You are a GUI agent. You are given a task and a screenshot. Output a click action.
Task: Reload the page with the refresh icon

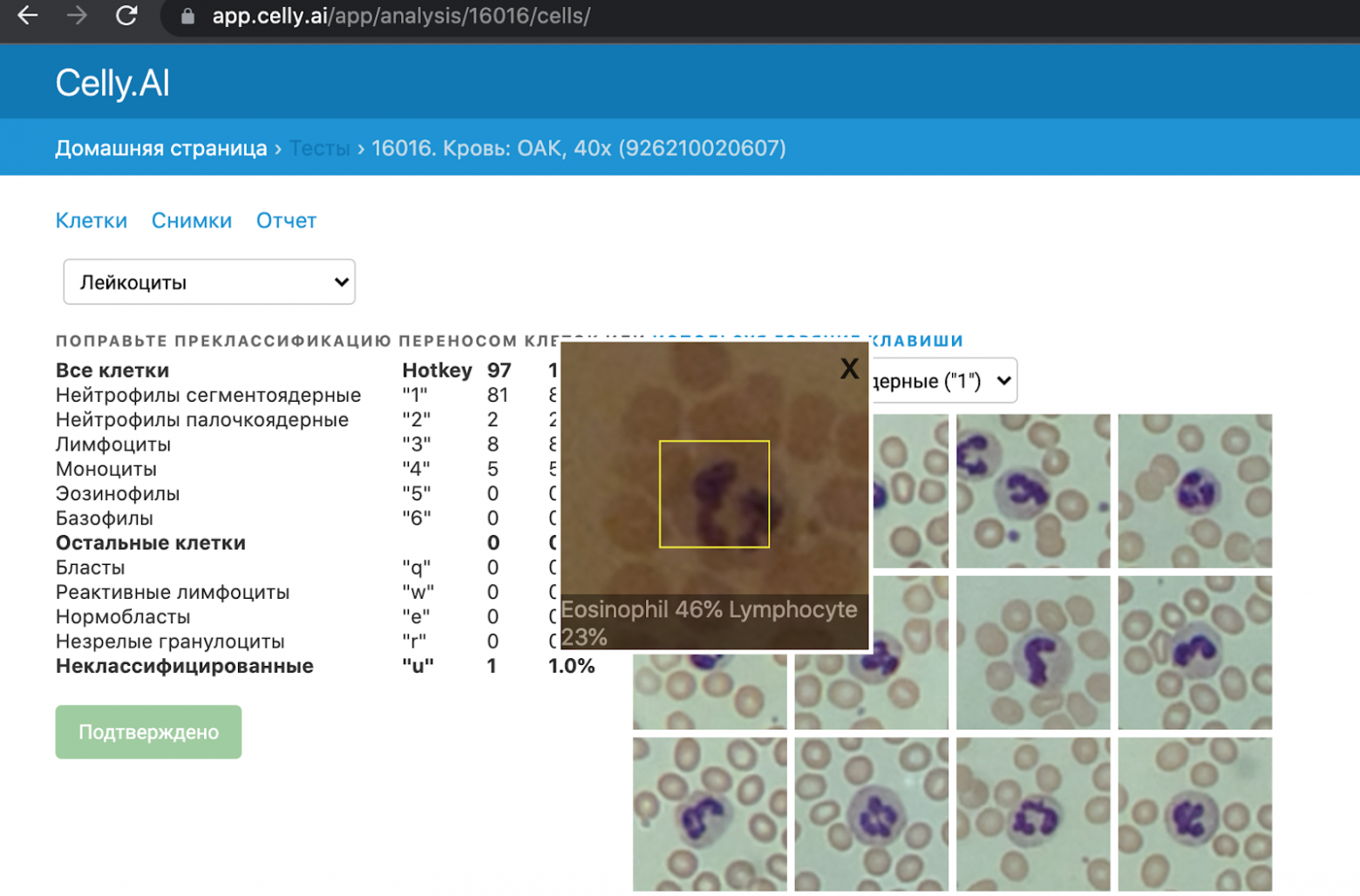tap(126, 16)
